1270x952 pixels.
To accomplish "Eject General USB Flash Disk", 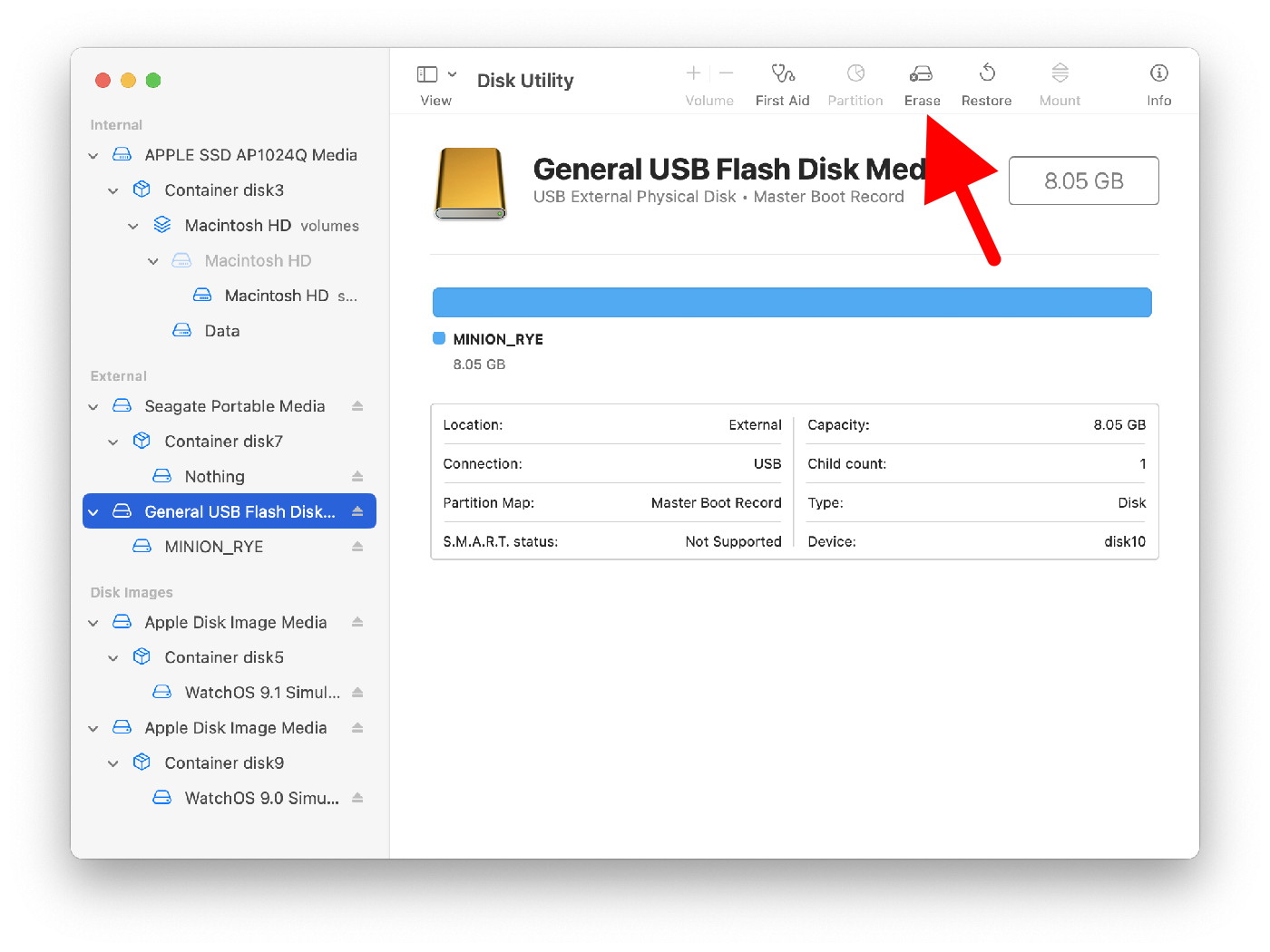I will click(x=357, y=511).
